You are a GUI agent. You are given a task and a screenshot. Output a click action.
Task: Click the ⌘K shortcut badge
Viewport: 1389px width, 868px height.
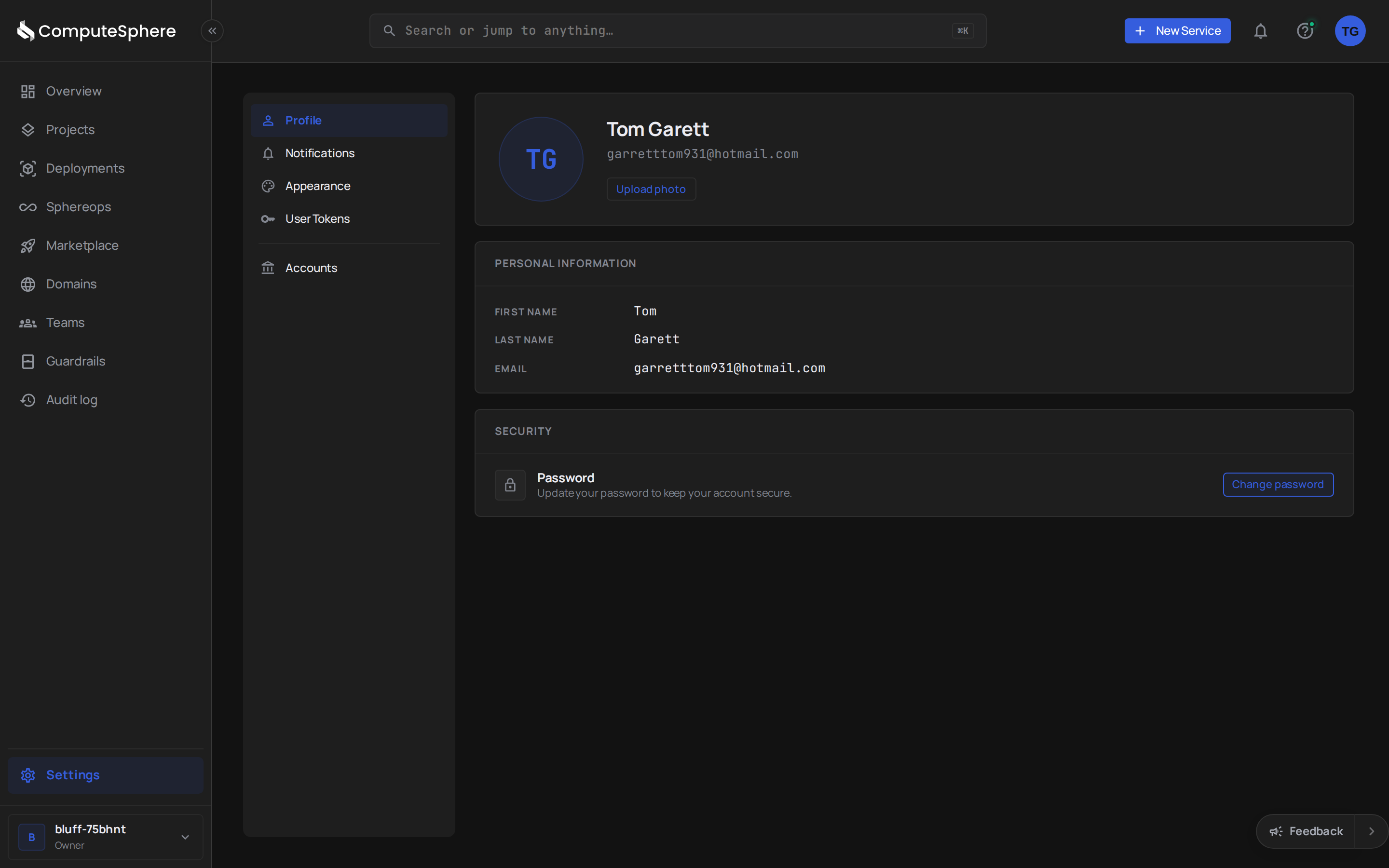pos(963,31)
